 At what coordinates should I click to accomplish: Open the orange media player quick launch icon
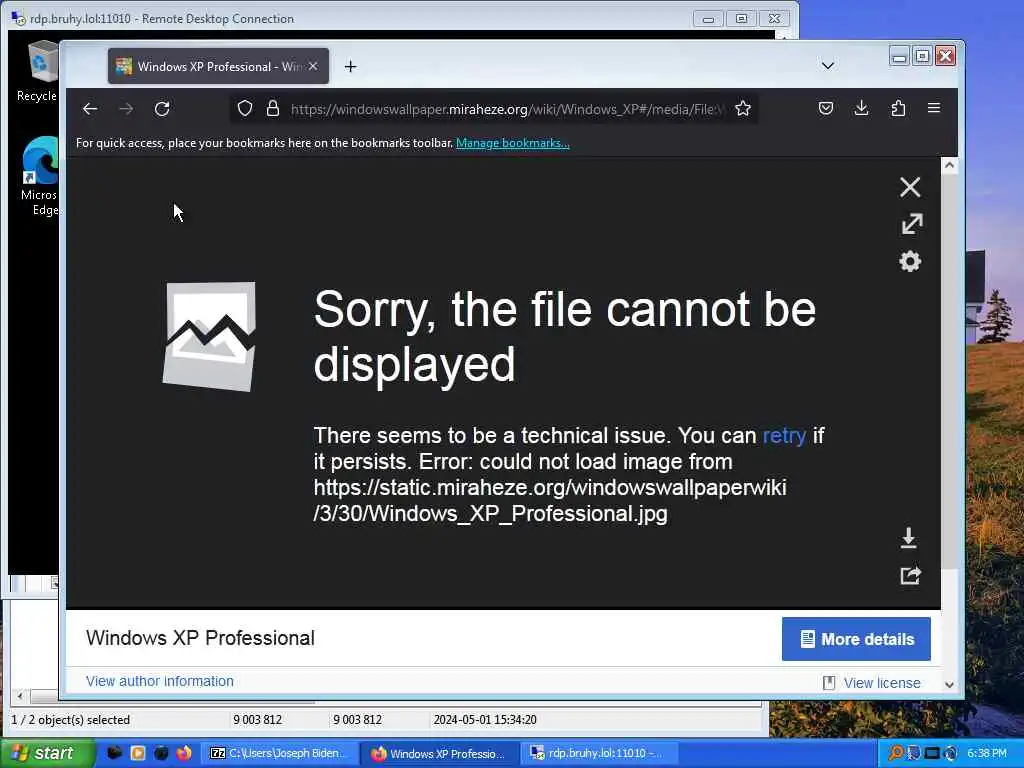(x=138, y=753)
